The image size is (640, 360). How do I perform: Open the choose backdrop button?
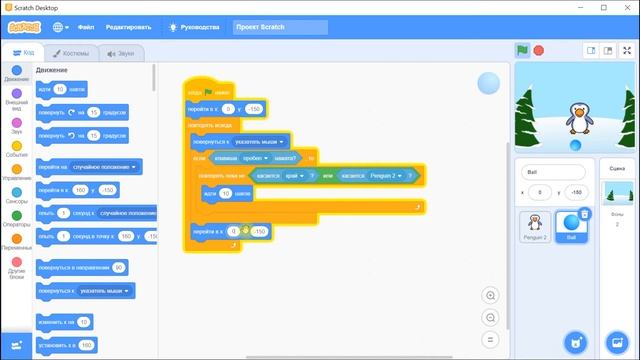[617, 342]
